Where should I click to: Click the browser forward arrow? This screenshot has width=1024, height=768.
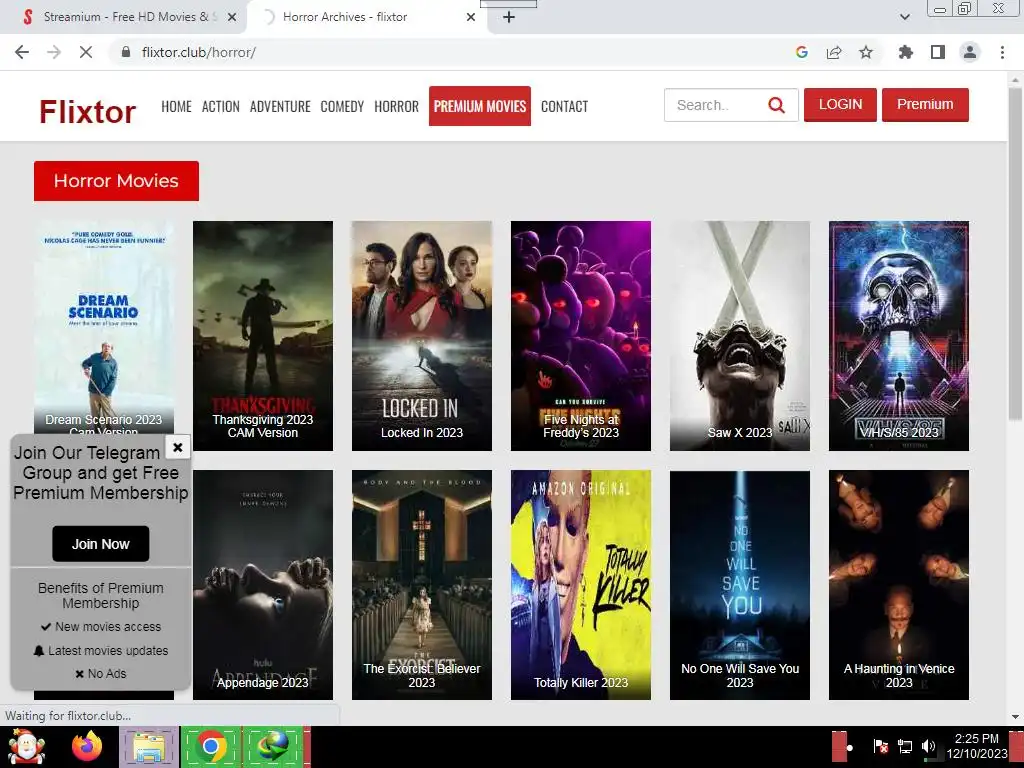coord(54,52)
